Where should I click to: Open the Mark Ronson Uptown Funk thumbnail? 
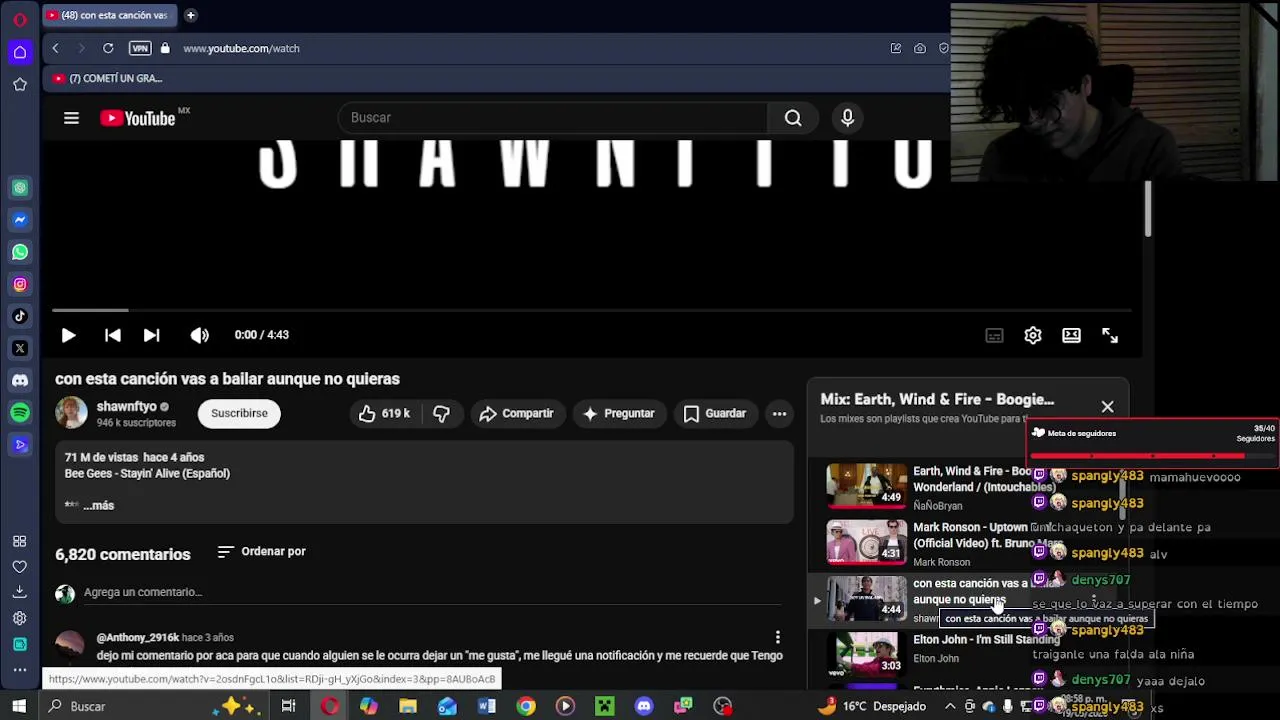[866, 541]
